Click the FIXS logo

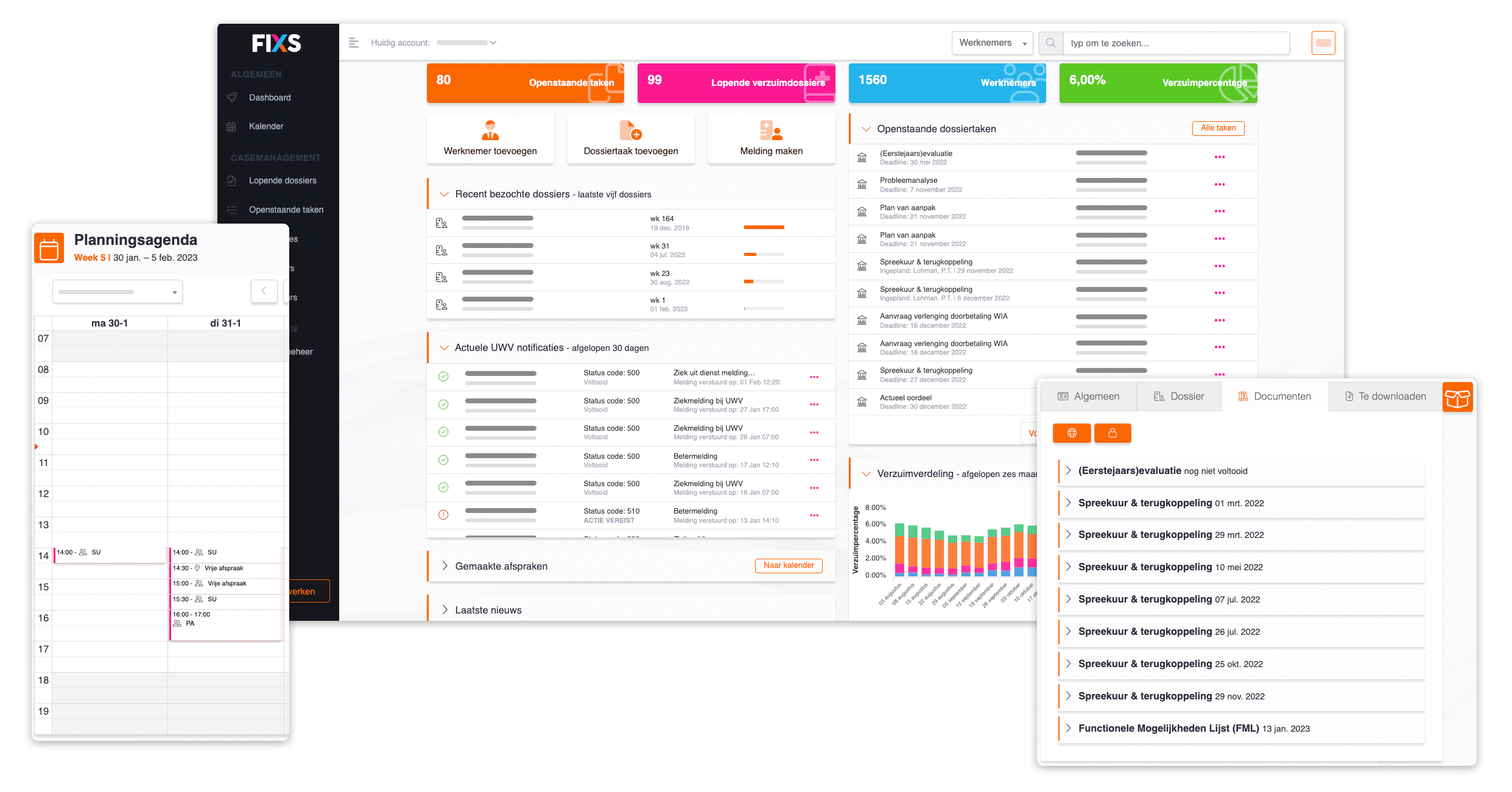coord(276,43)
